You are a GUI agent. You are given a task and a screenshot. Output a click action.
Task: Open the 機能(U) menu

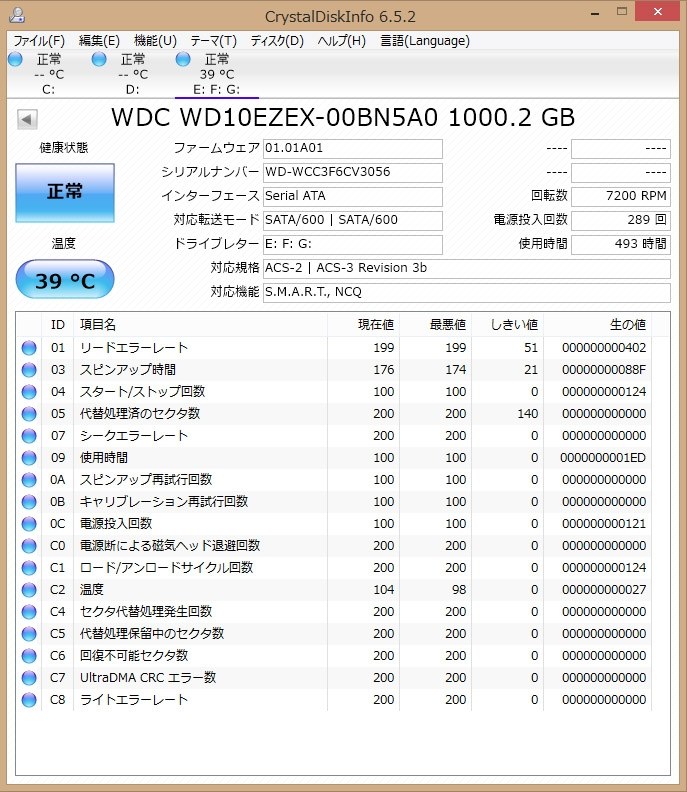pos(155,41)
